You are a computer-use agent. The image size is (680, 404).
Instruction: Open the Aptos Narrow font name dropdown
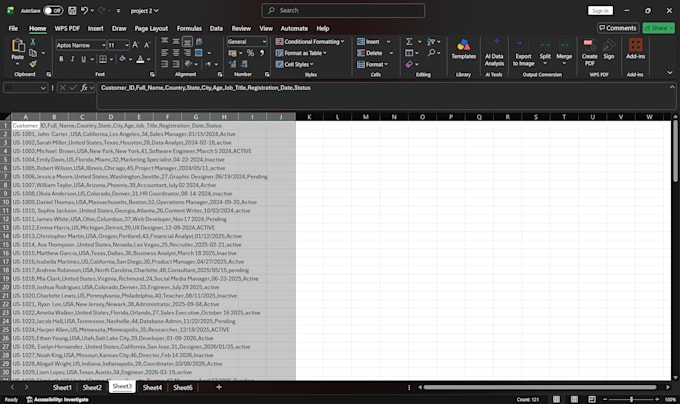coord(104,45)
